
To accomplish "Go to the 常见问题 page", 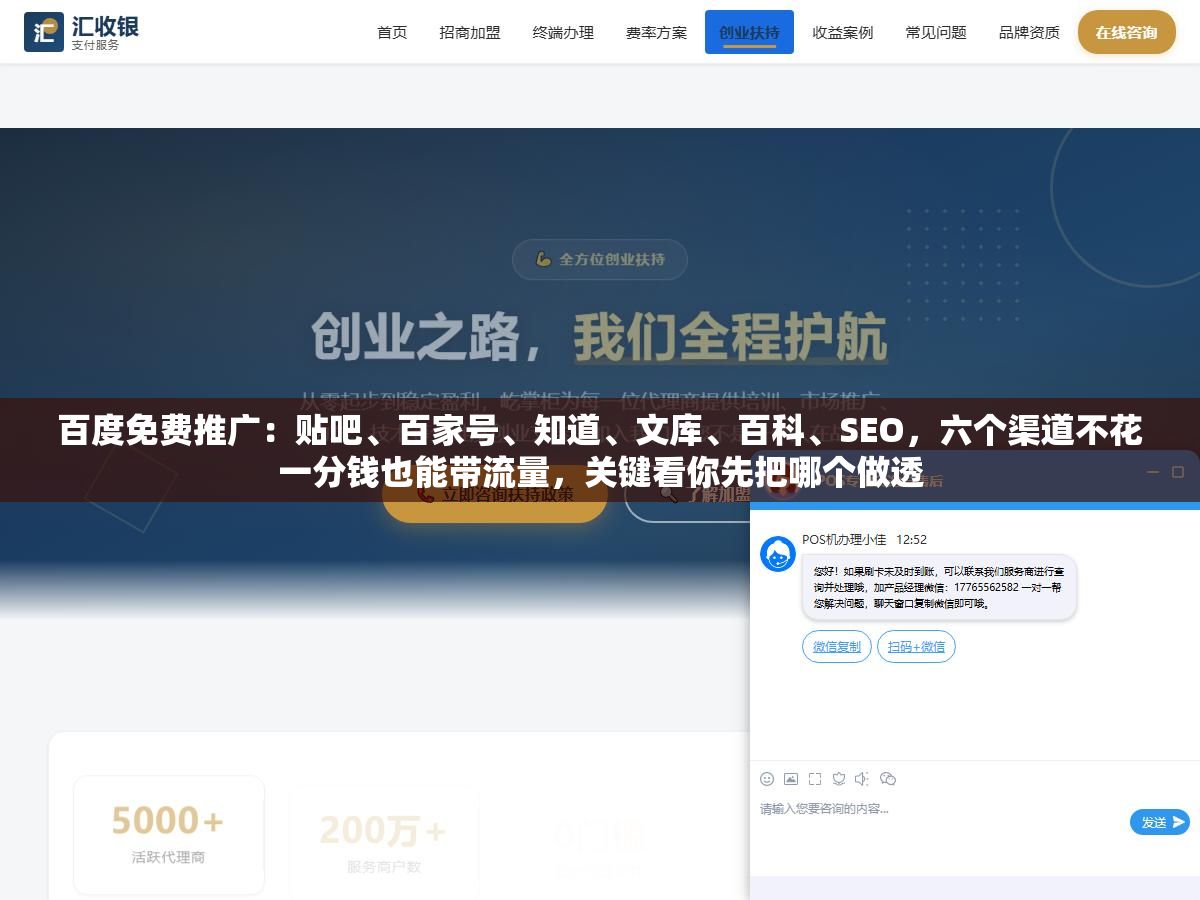I will (x=936, y=32).
